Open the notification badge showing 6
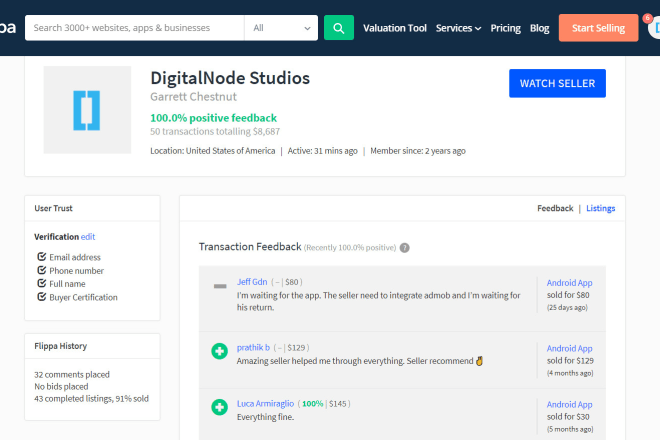This screenshot has width=660, height=440. (x=647, y=18)
